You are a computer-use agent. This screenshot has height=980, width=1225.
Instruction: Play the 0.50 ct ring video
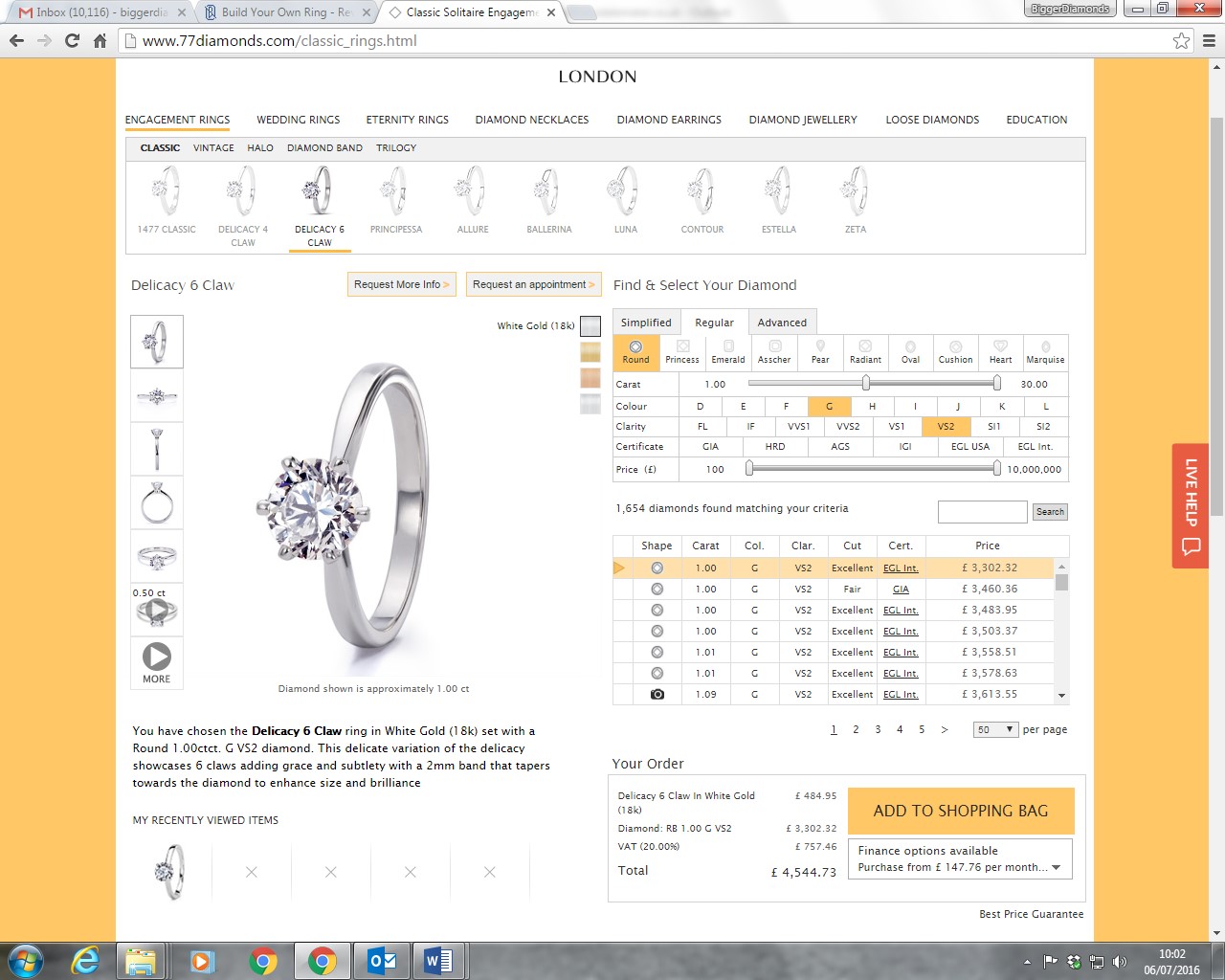157,611
